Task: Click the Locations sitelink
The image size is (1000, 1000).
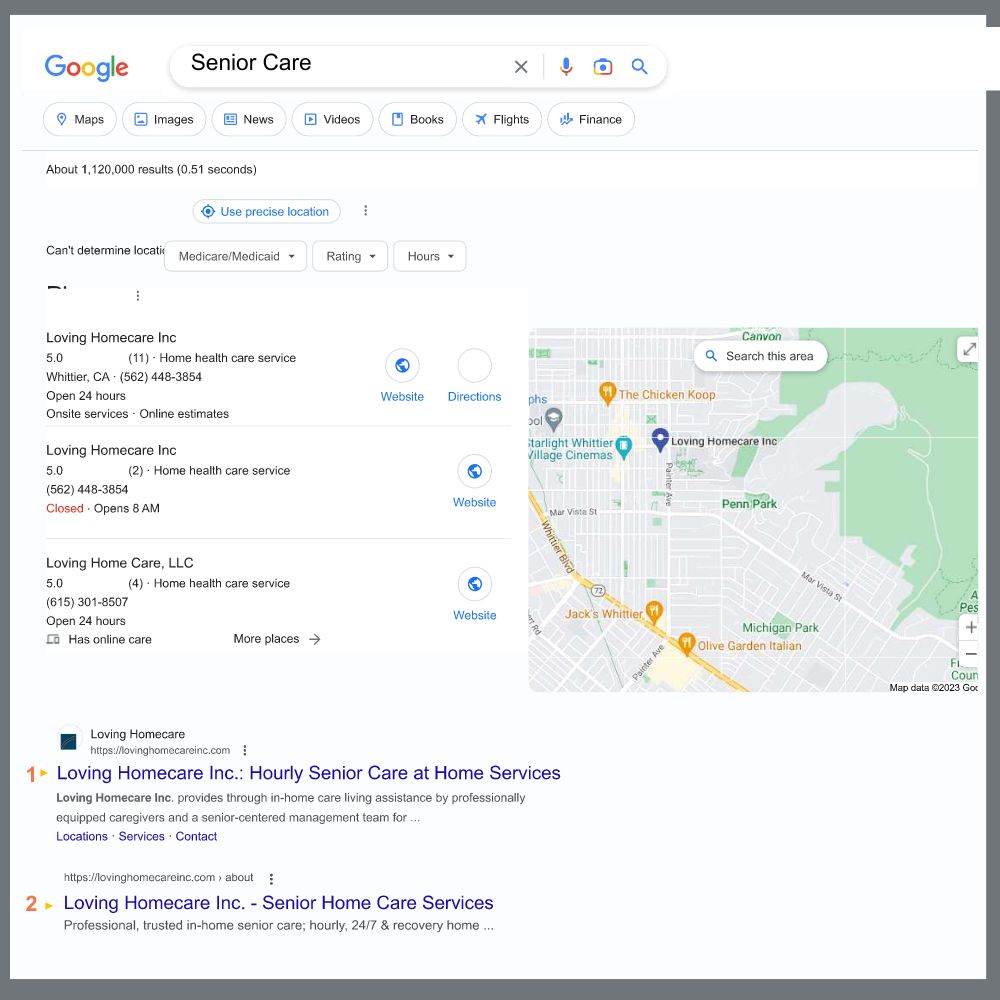Action: click(x=82, y=836)
